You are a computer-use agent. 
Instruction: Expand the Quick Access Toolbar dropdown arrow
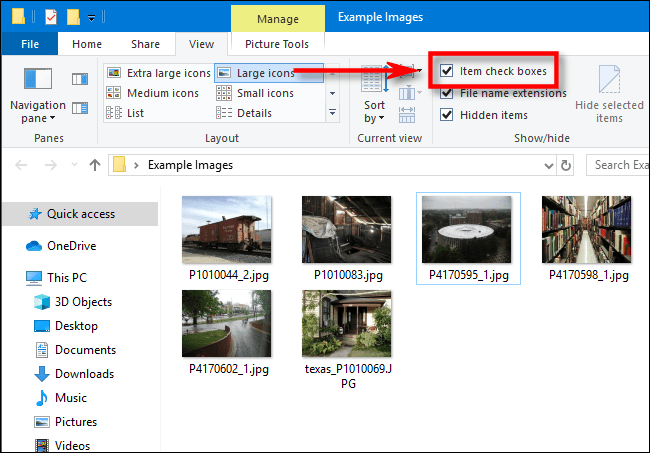92,17
